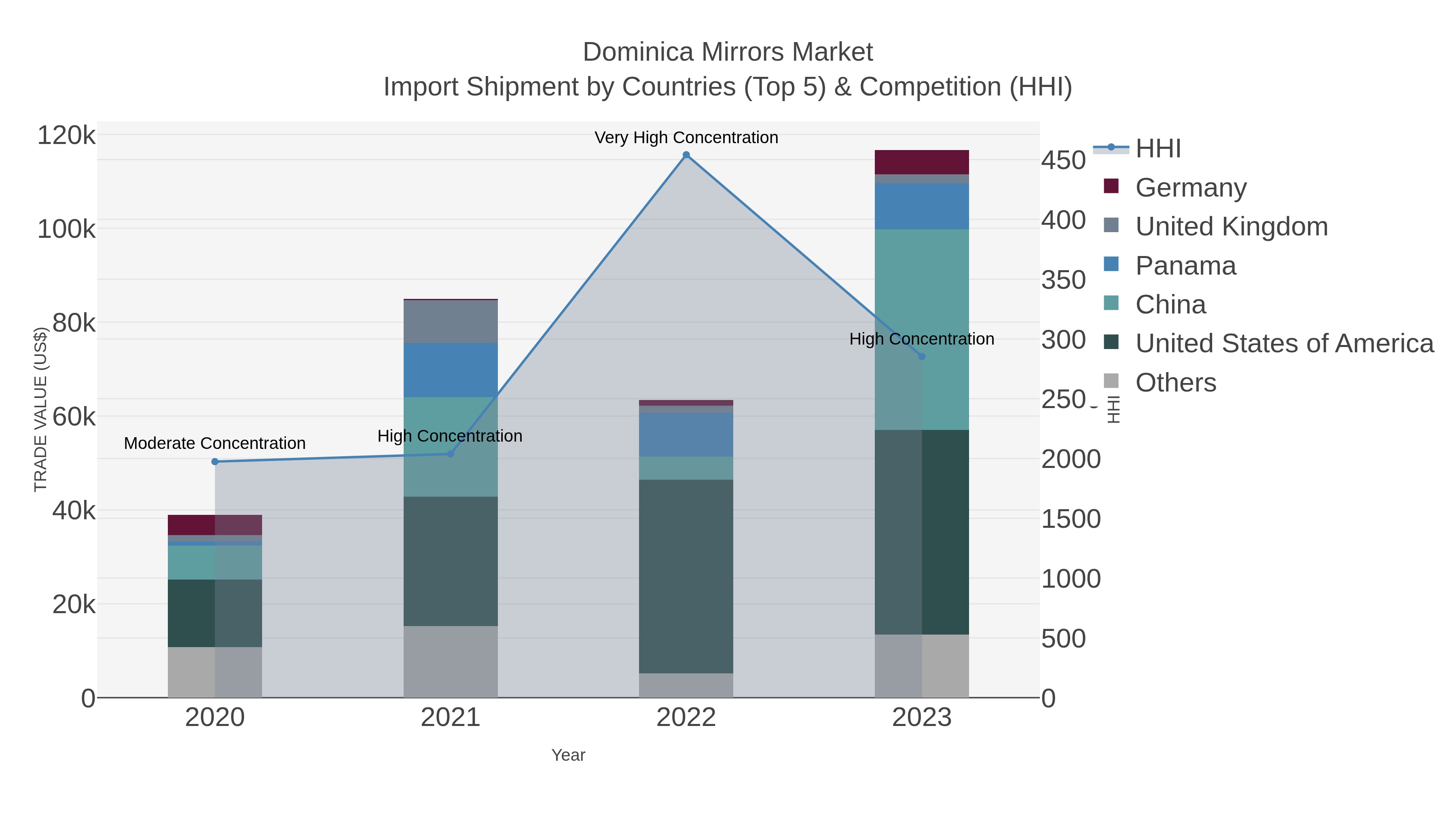Click the 'Moderate Concentration' annotation

[x=215, y=443]
